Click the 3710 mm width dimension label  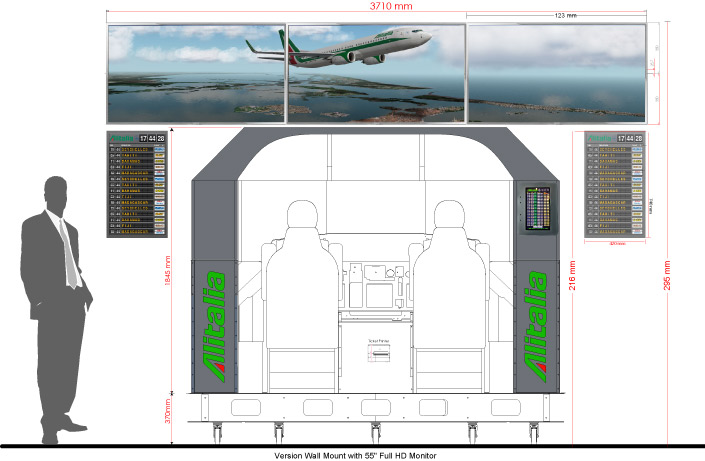[391, 6]
